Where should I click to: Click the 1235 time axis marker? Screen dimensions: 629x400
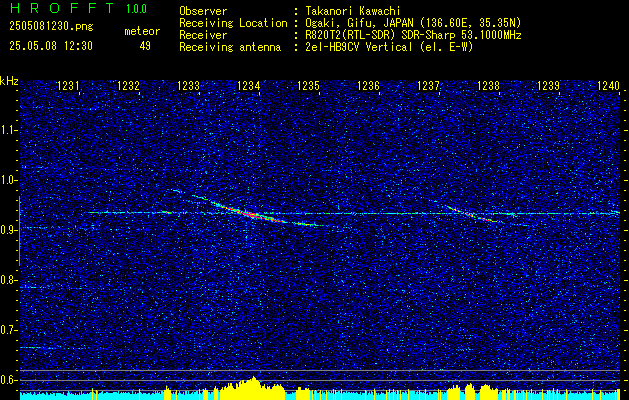(x=308, y=85)
